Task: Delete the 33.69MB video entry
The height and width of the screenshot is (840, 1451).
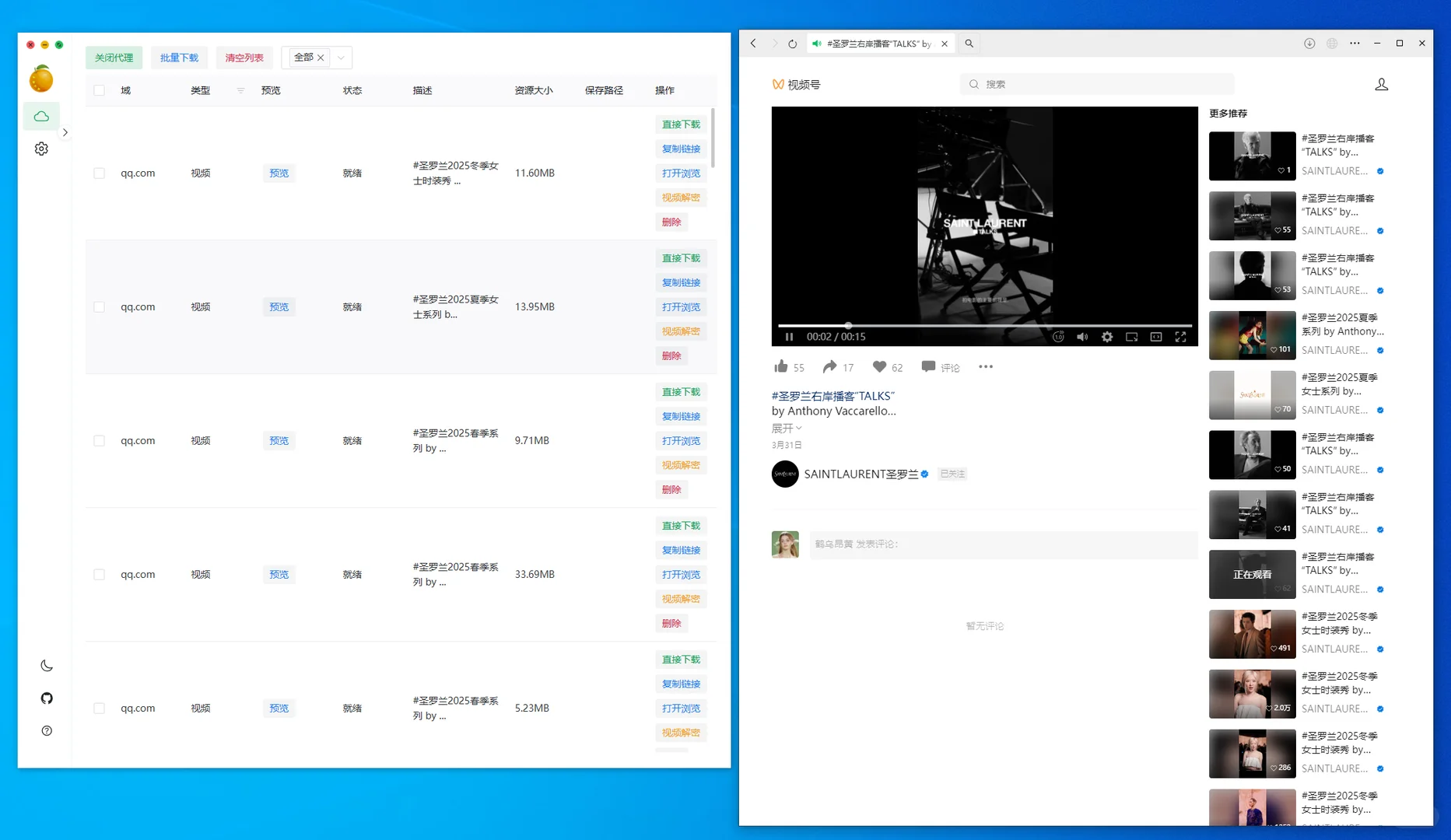Action: point(671,623)
